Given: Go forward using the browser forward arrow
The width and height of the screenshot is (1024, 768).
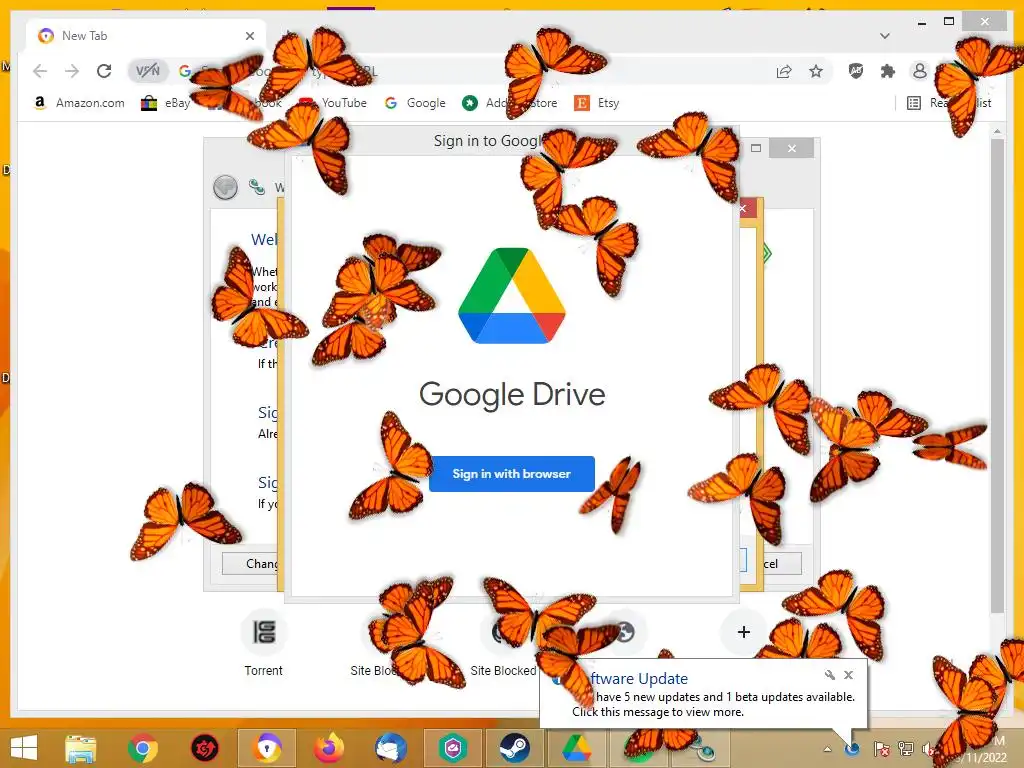Looking at the screenshot, I should click(72, 71).
